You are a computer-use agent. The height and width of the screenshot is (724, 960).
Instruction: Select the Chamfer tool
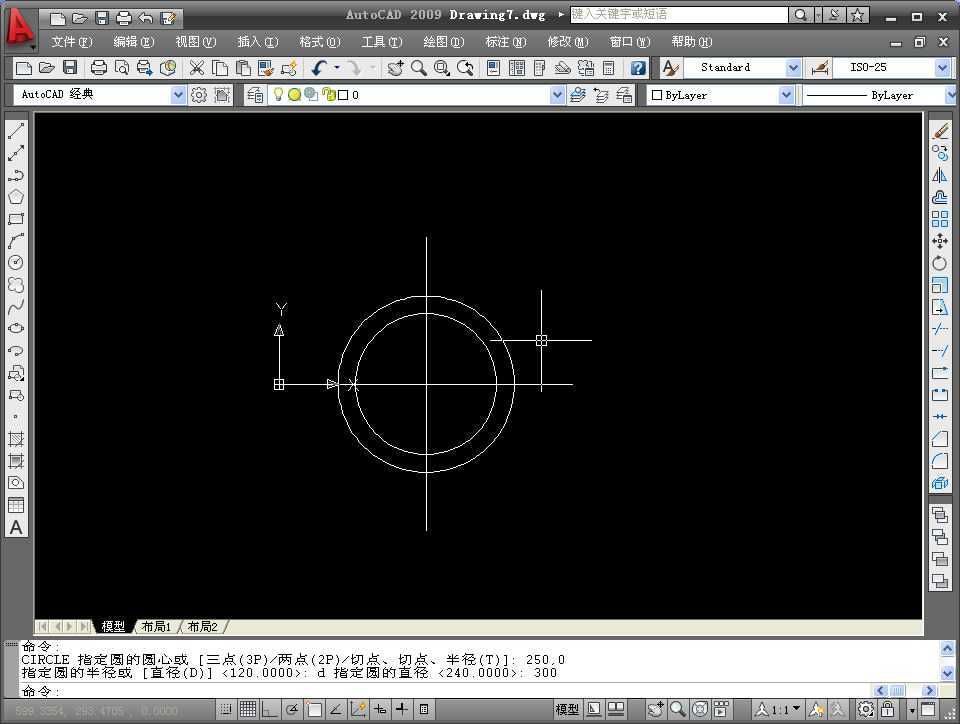click(x=940, y=439)
